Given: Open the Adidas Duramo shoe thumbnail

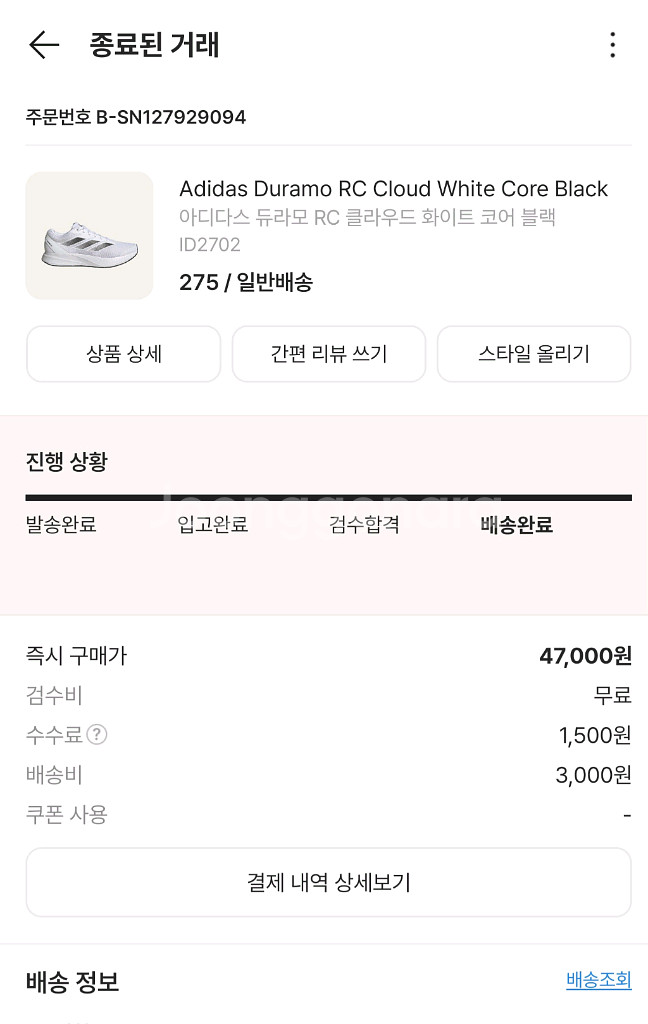Looking at the screenshot, I should (89, 236).
